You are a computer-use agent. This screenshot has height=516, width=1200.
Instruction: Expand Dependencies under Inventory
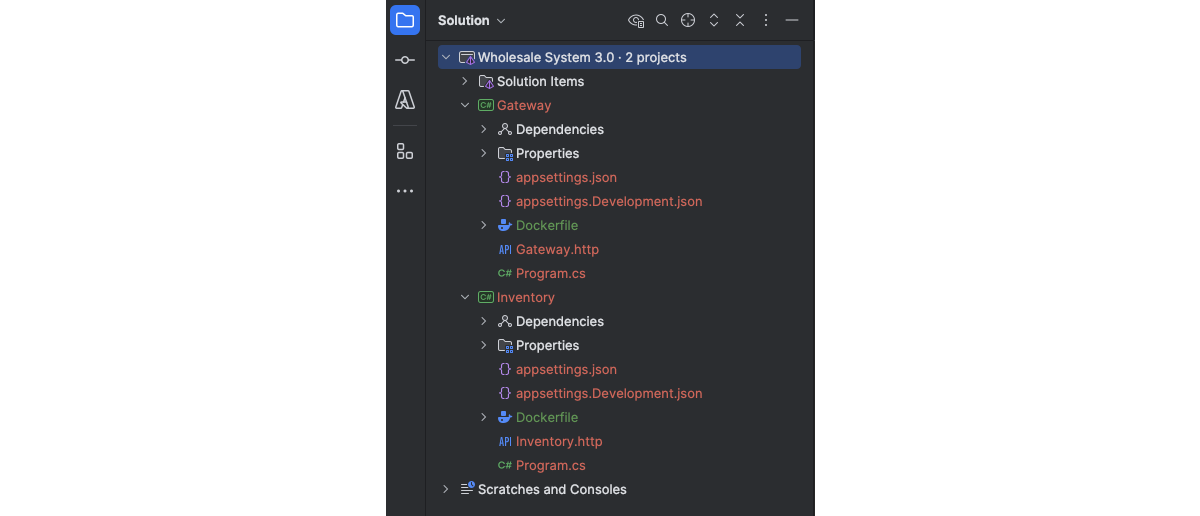pyautogui.click(x=484, y=321)
